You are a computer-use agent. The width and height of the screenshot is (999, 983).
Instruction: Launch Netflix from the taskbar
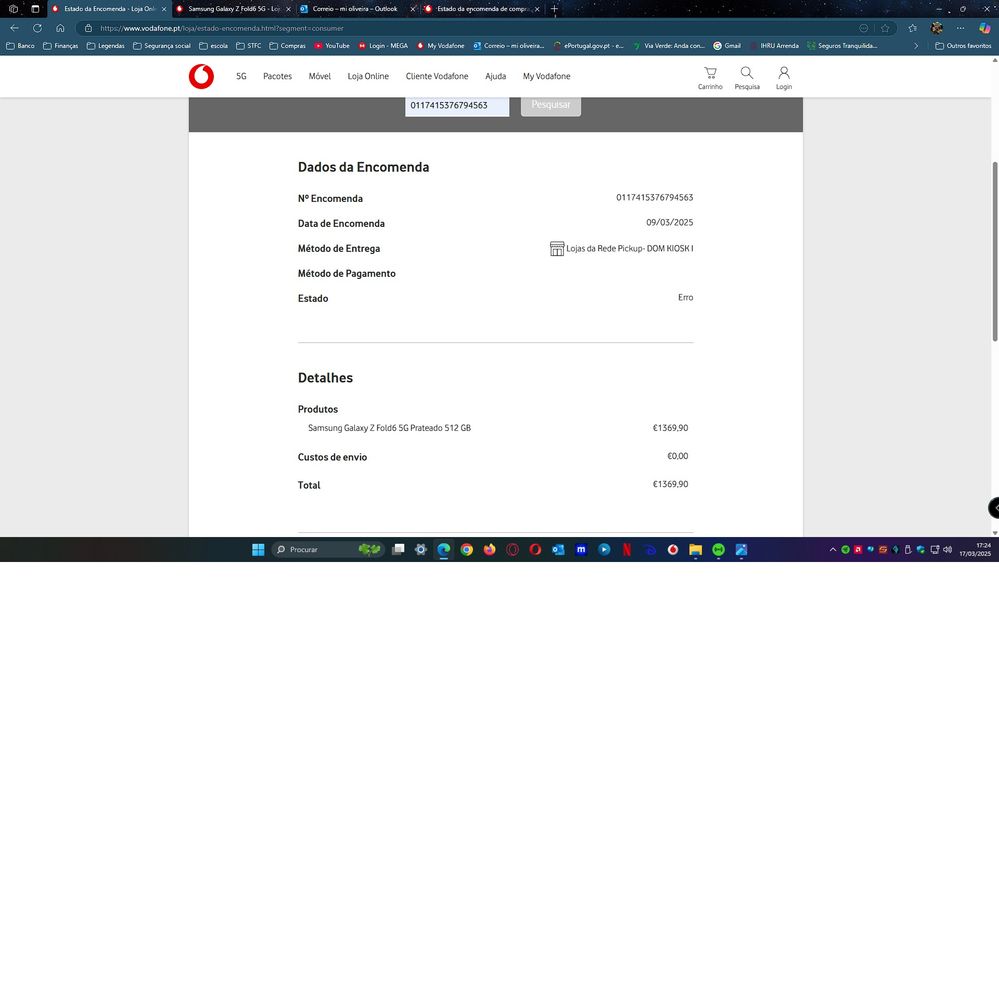[x=627, y=550]
